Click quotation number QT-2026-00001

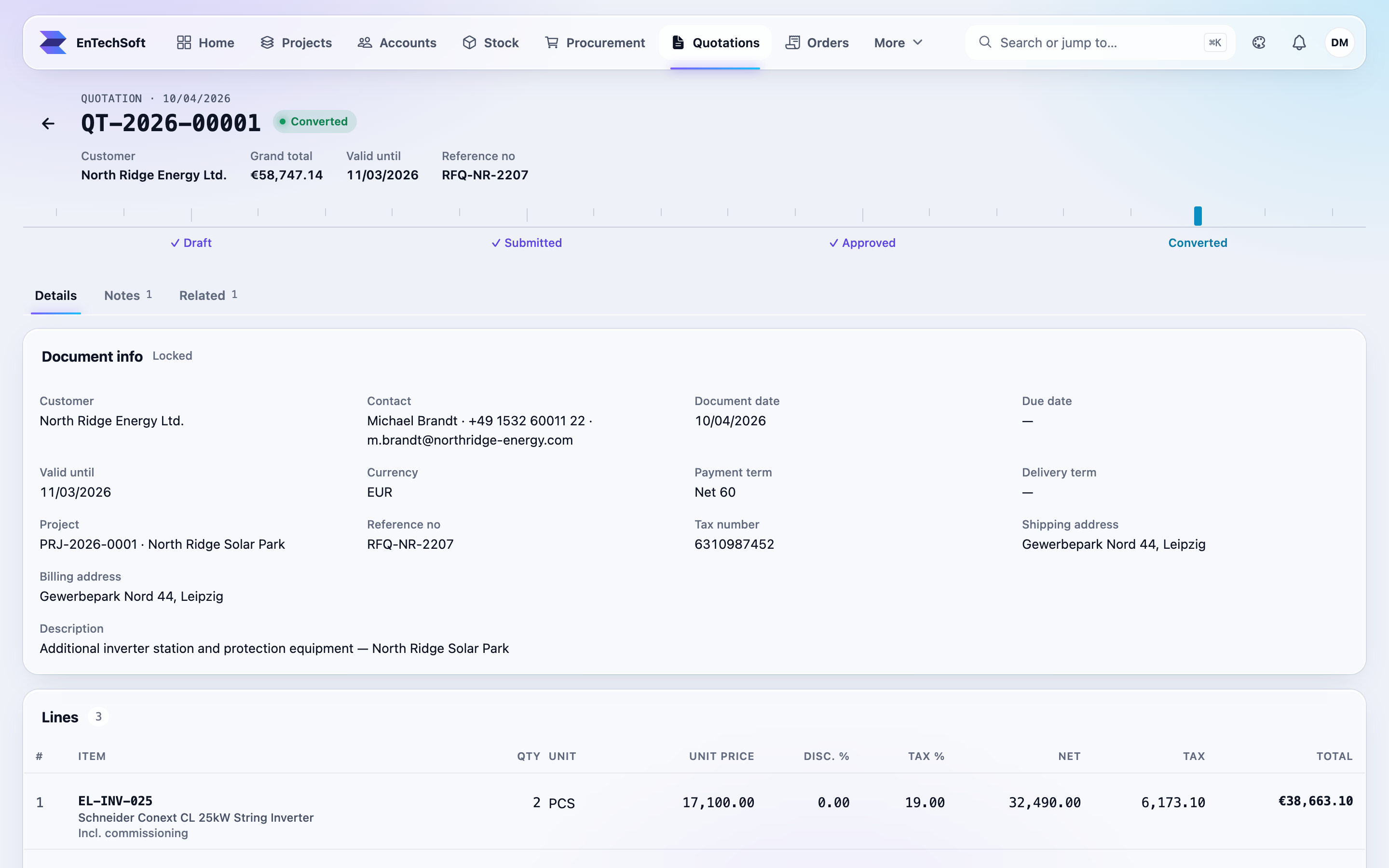[x=171, y=123]
